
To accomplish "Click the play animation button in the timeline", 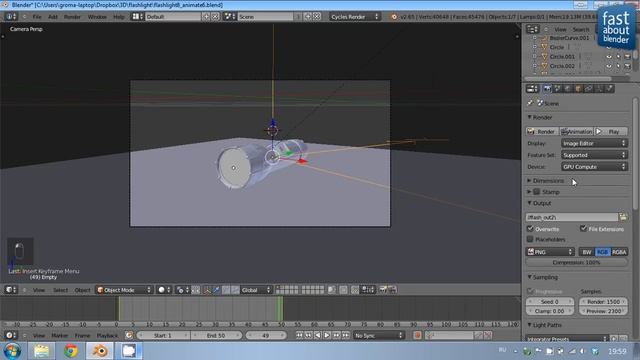I will (x=327, y=336).
